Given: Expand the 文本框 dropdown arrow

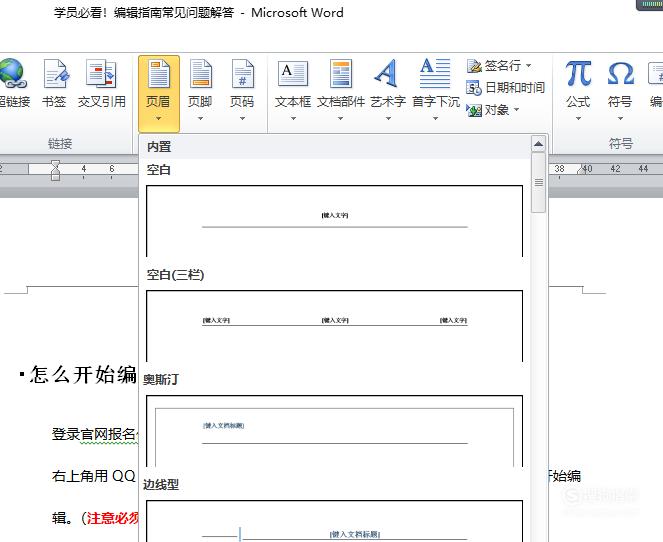Looking at the screenshot, I should pos(293,119).
